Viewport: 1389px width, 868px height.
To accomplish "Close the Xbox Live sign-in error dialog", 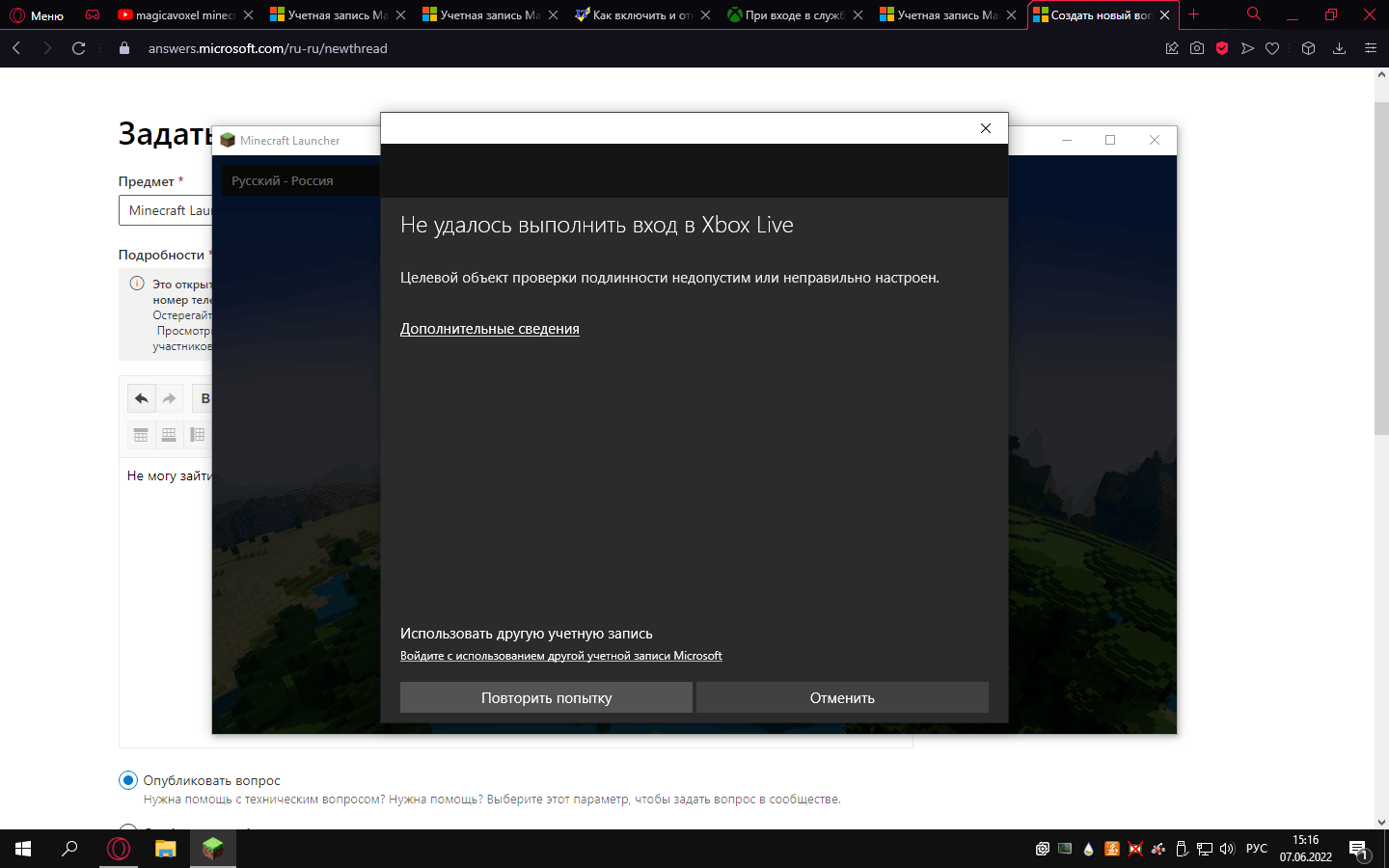I will [x=986, y=128].
